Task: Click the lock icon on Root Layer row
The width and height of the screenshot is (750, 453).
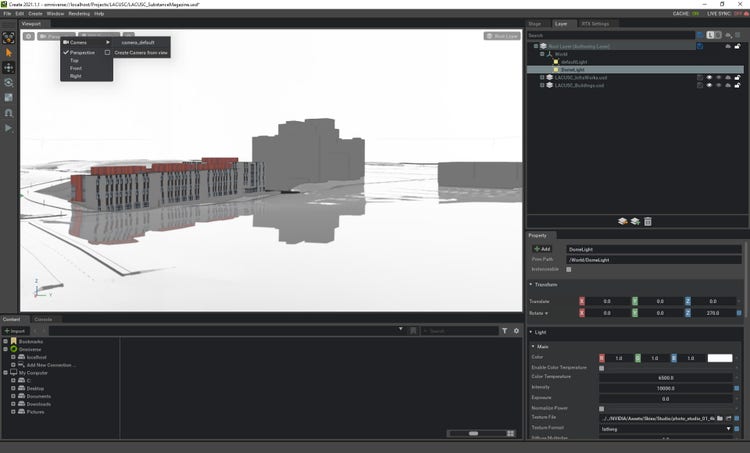Action: pyautogui.click(x=738, y=46)
